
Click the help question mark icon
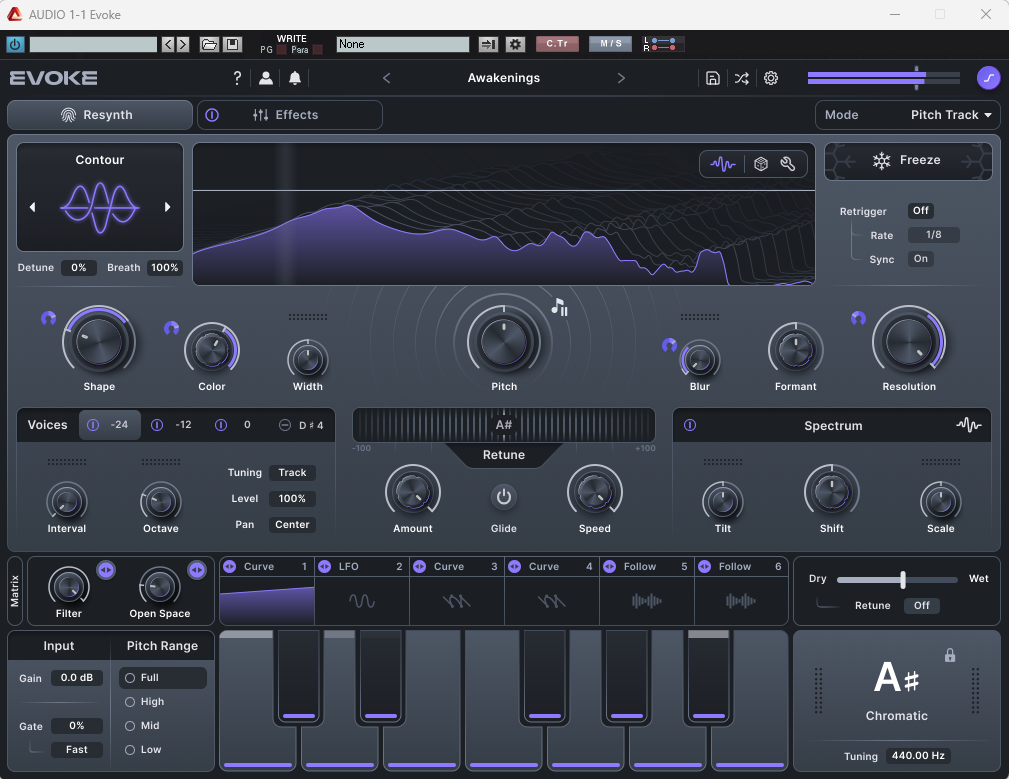click(x=237, y=78)
